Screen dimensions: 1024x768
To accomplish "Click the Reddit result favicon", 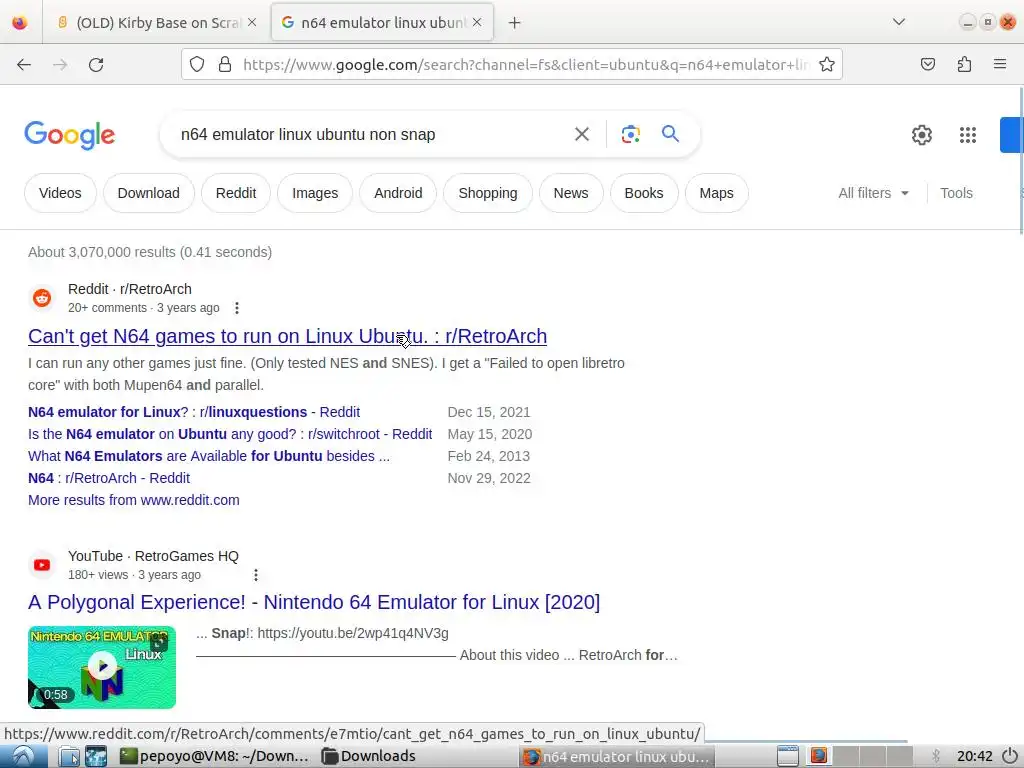I will click(x=42, y=298).
